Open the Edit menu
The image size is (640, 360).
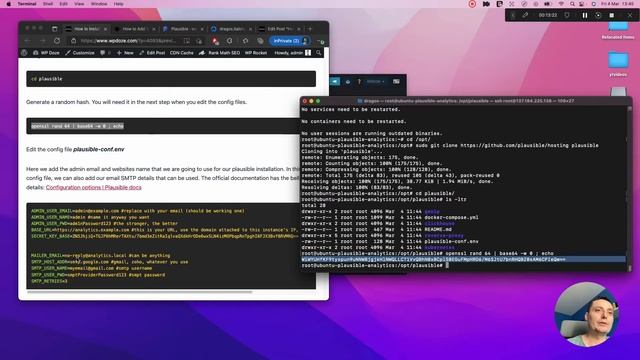tap(64, 4)
